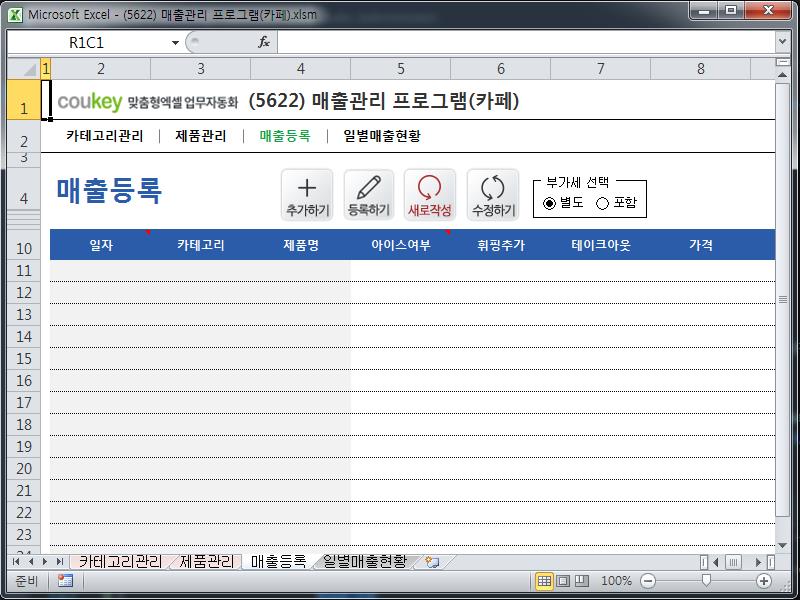The width and height of the screenshot is (800, 600).
Task: Open the Name Box dropdown arrow
Action: [175, 42]
